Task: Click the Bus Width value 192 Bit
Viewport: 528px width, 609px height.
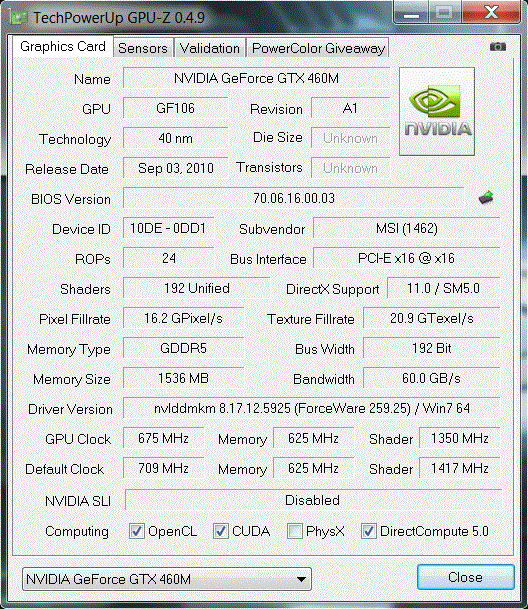Action: [432, 348]
